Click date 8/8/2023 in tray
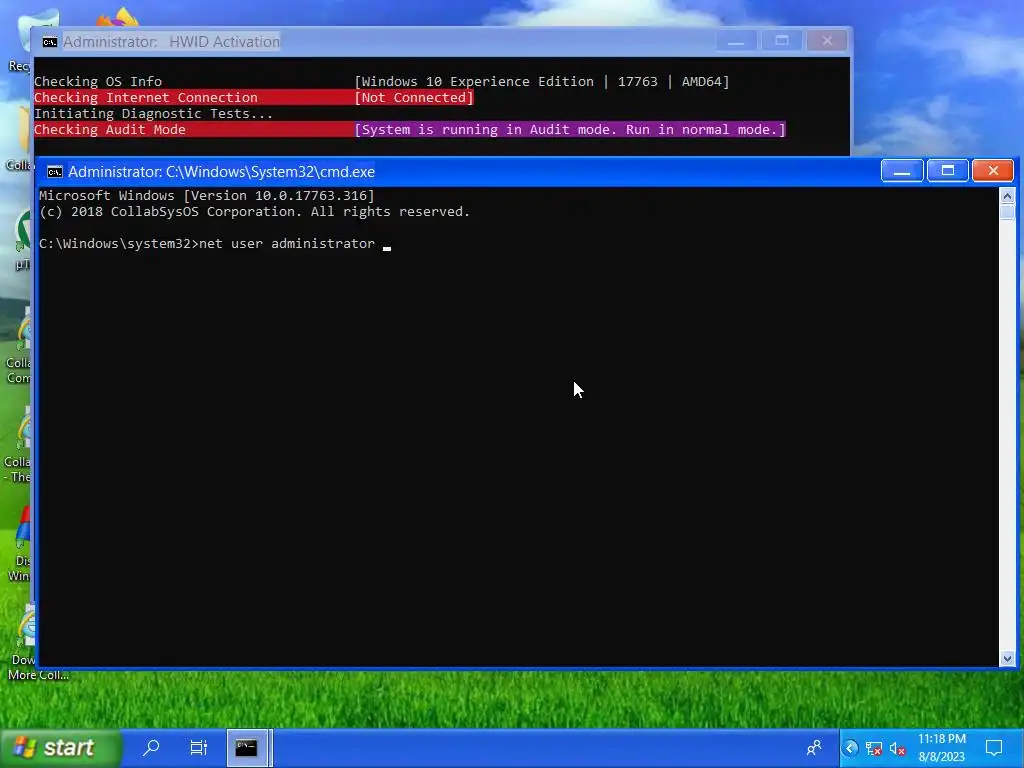The image size is (1024, 768). (942, 757)
